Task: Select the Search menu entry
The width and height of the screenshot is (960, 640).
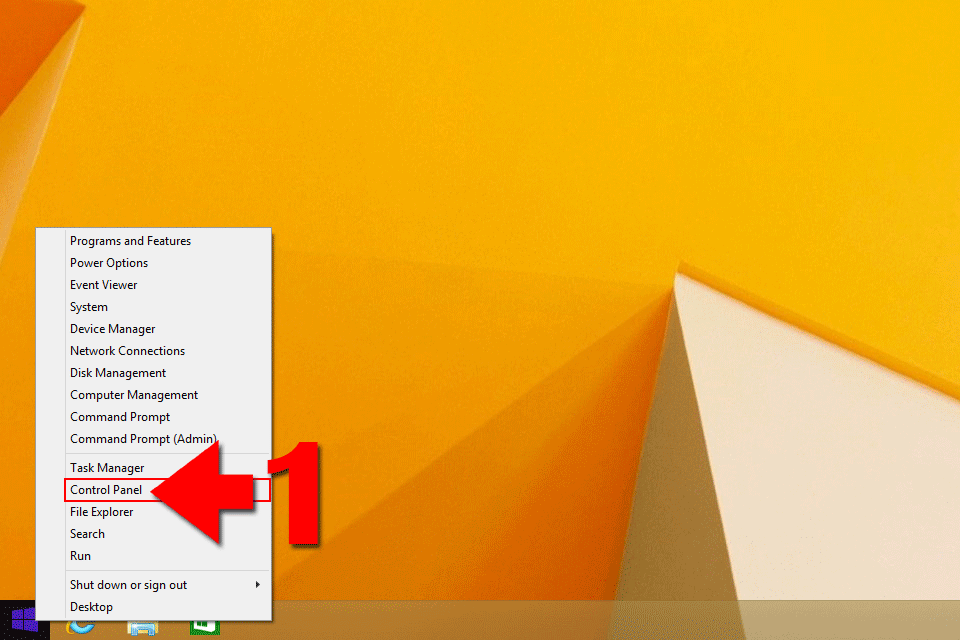Action: [x=88, y=534]
